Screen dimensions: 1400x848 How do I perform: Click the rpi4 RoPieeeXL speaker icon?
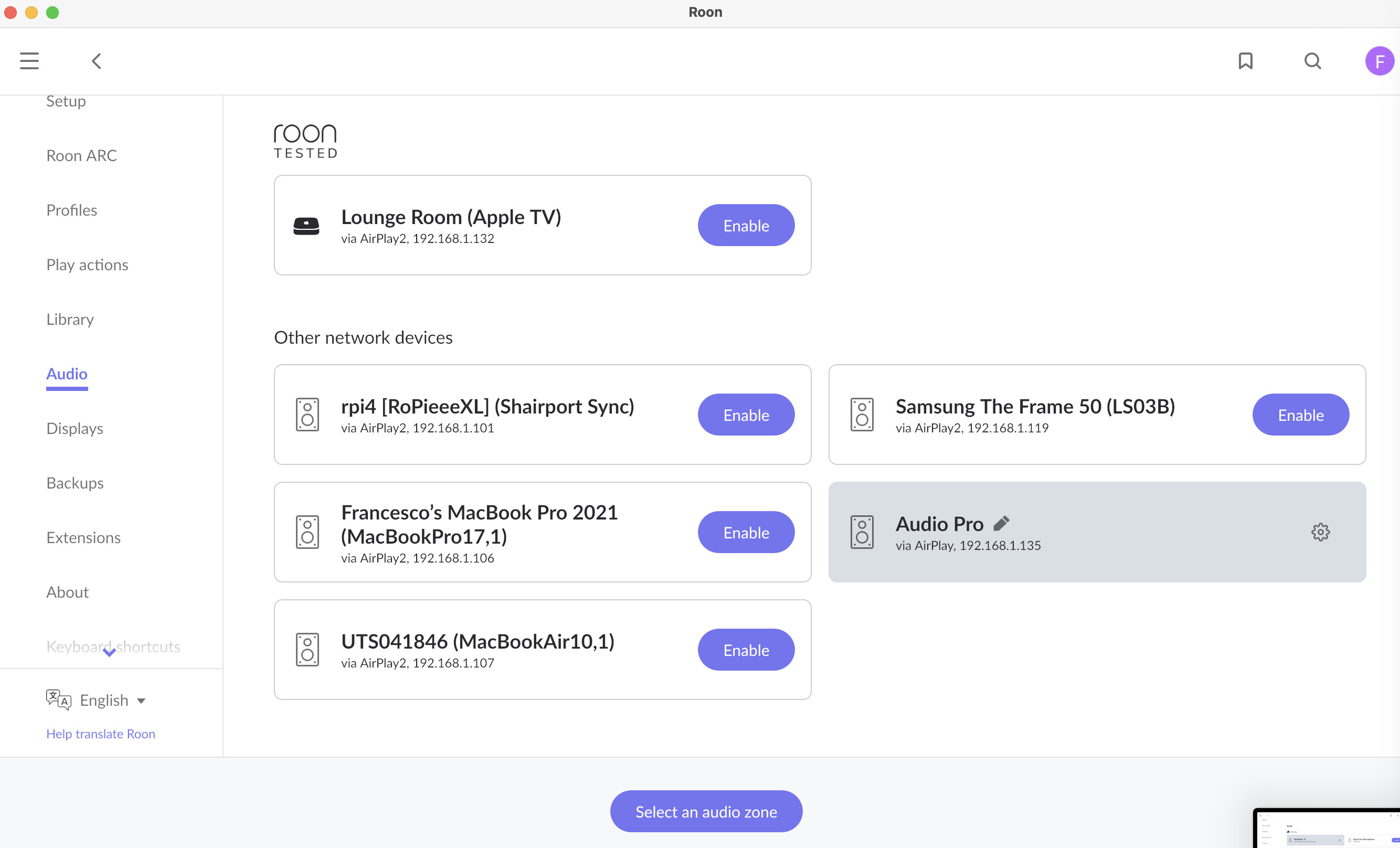coord(307,415)
